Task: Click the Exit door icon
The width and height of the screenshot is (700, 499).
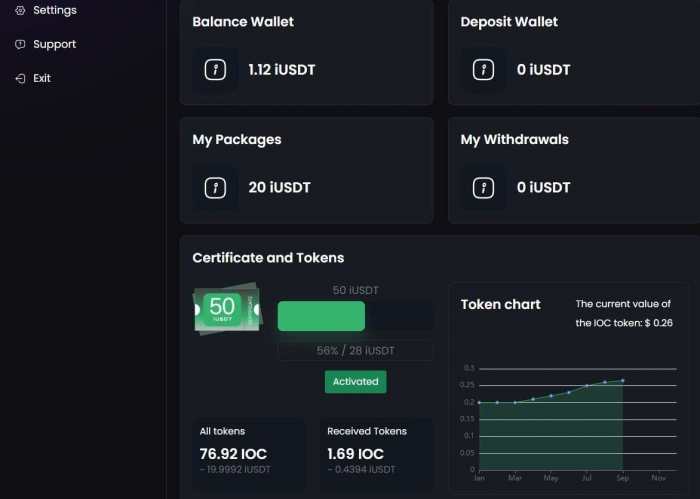Action: 20,78
